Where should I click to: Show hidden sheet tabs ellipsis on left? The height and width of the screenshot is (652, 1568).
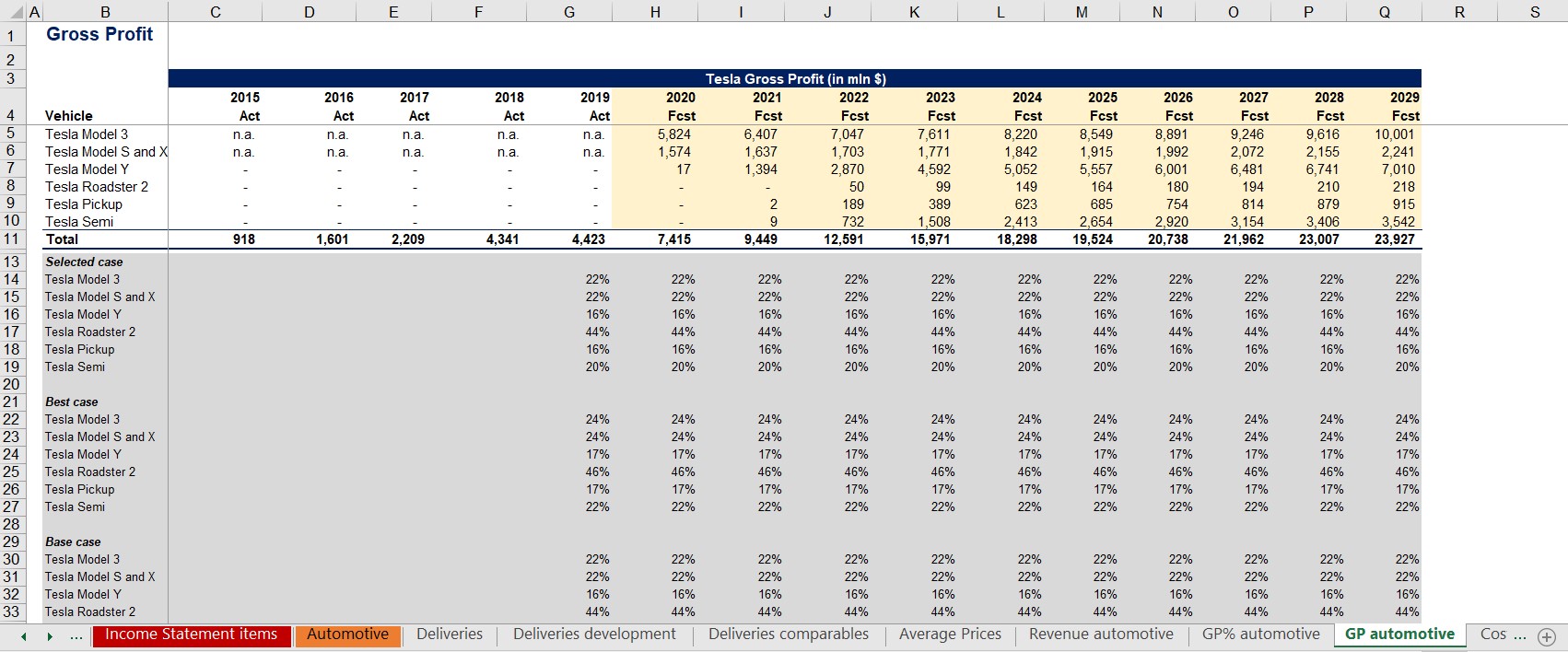pos(76,636)
